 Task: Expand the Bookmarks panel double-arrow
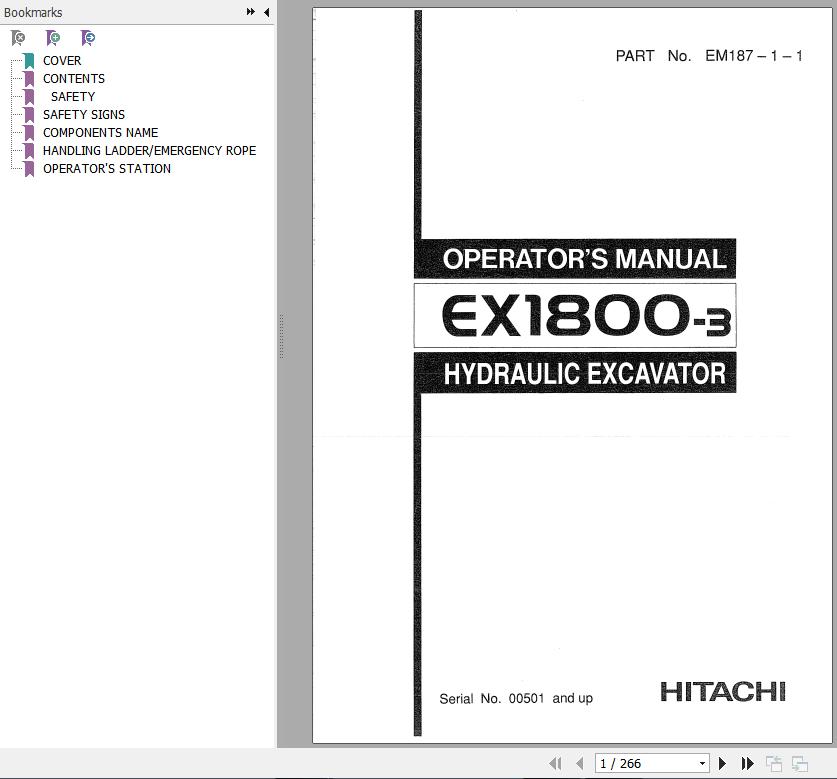click(250, 12)
